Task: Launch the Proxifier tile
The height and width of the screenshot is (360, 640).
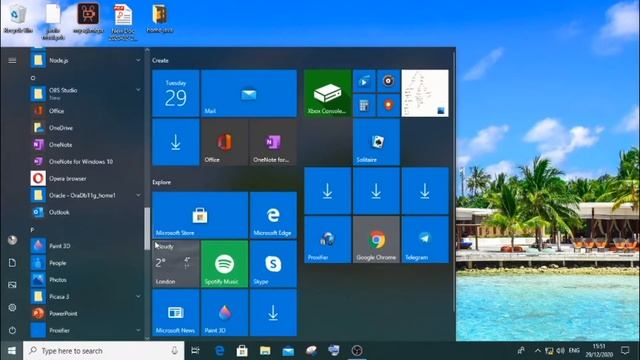Action: click(x=328, y=240)
